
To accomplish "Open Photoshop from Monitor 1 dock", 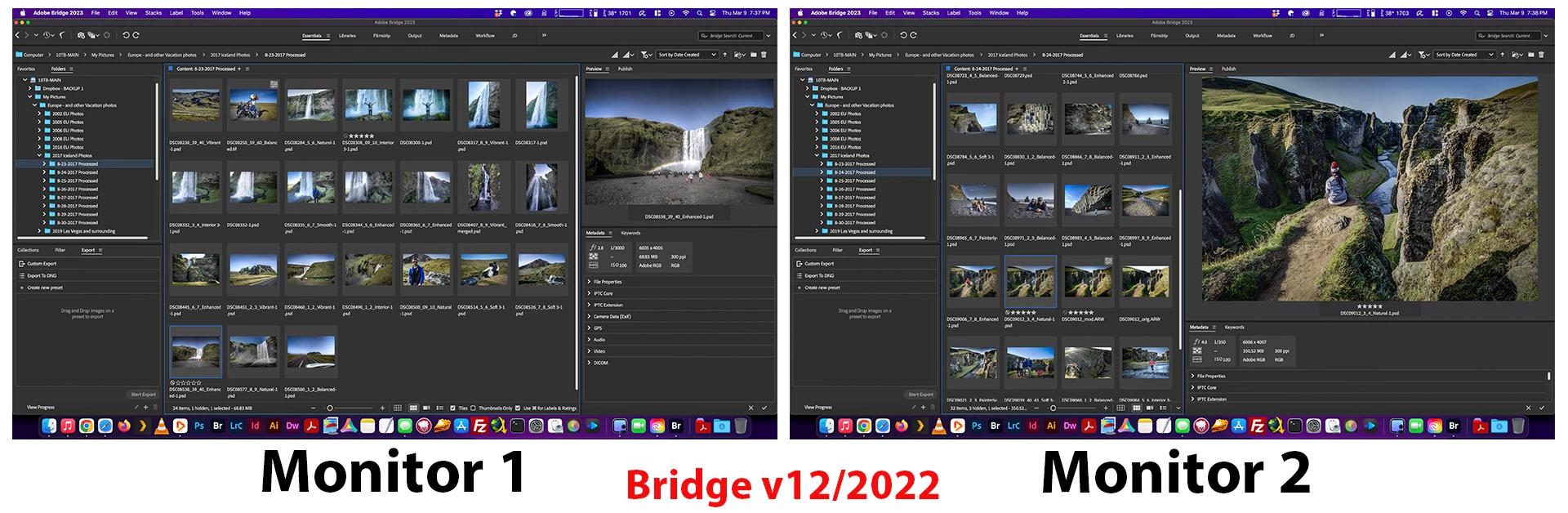I will 199,426.
